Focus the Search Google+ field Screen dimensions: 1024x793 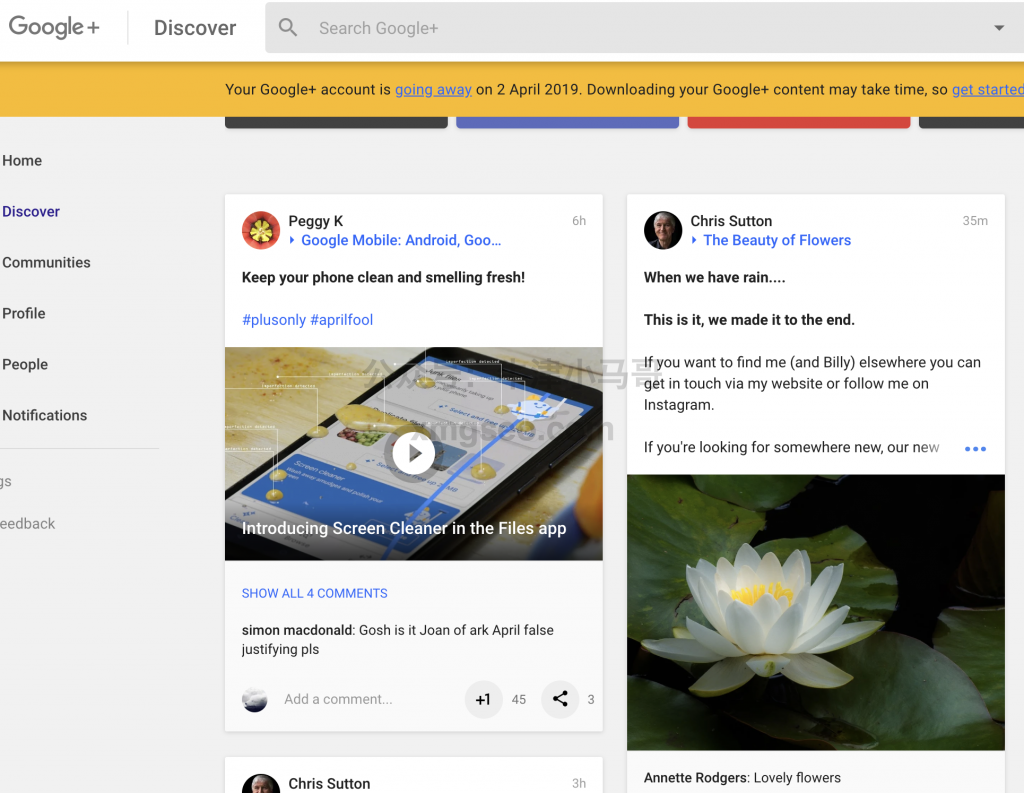[647, 28]
